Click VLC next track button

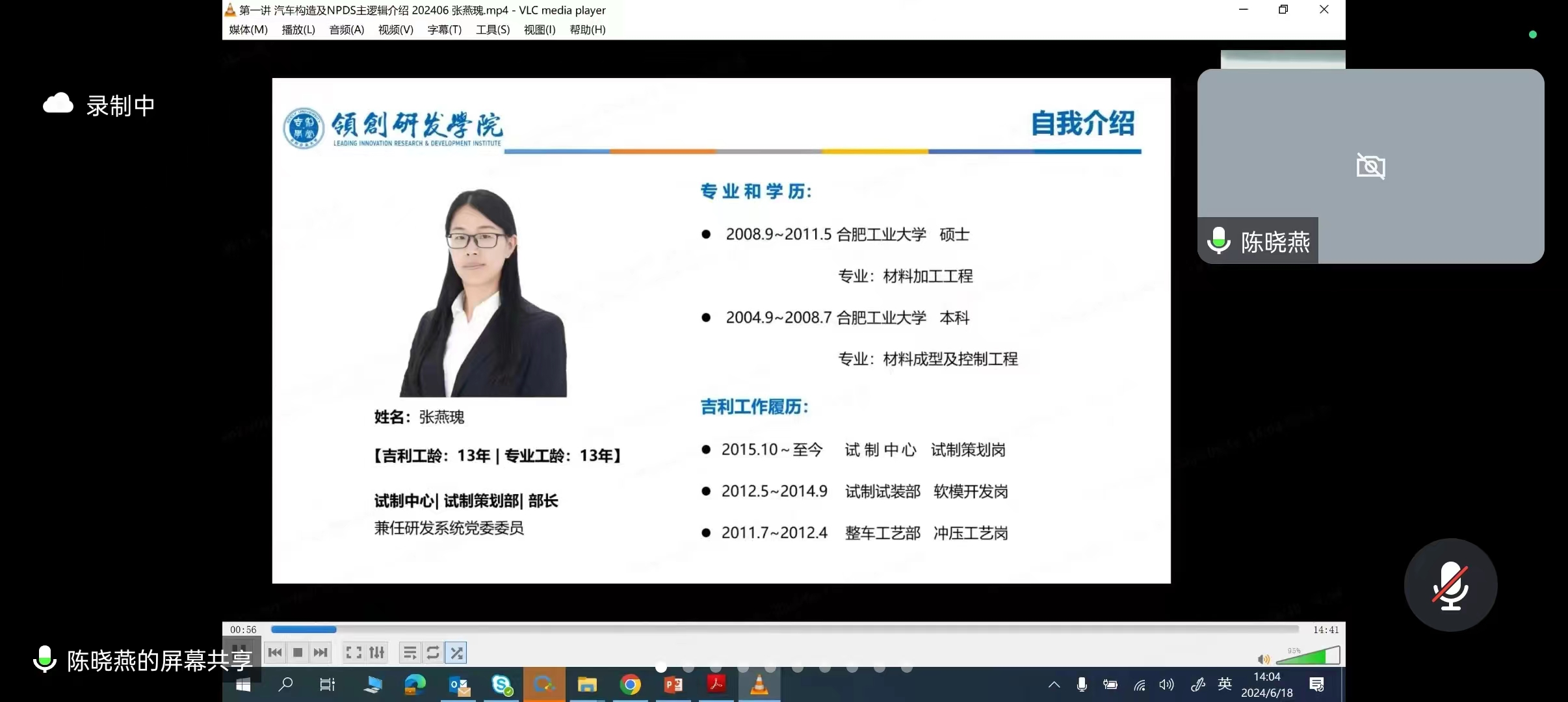pos(320,653)
